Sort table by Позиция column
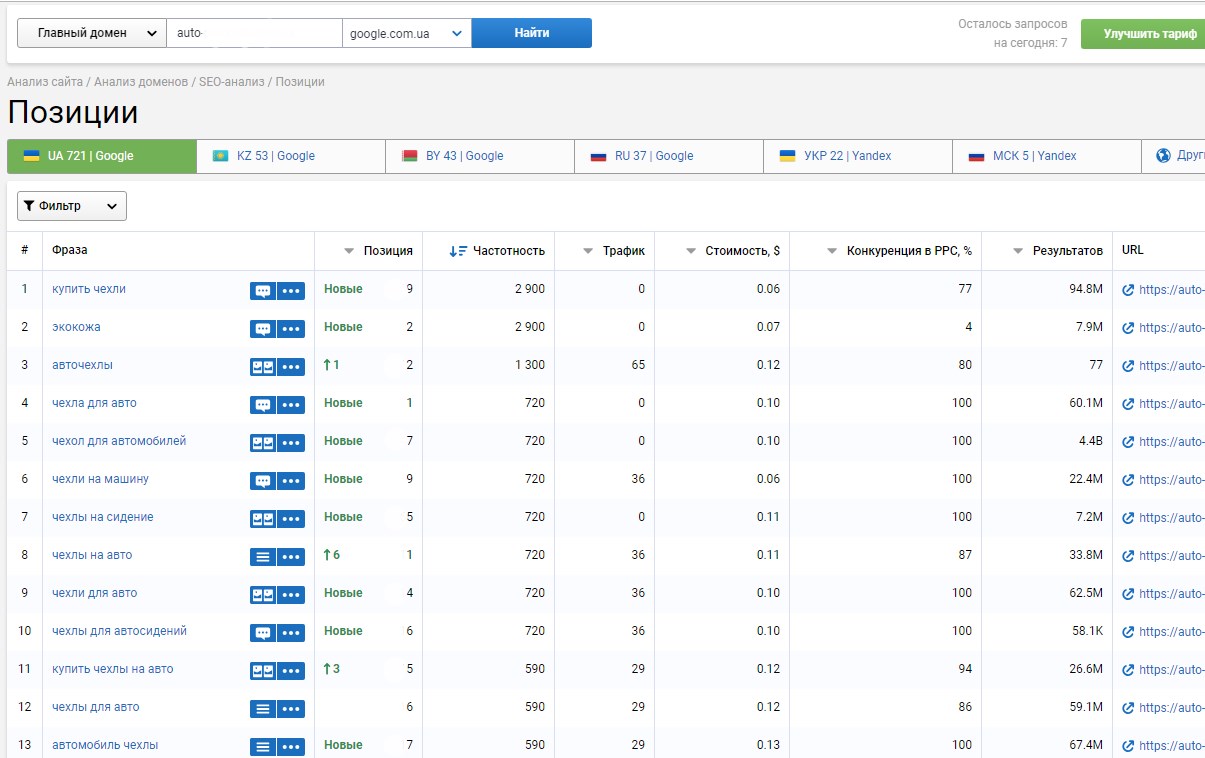 tap(378, 251)
